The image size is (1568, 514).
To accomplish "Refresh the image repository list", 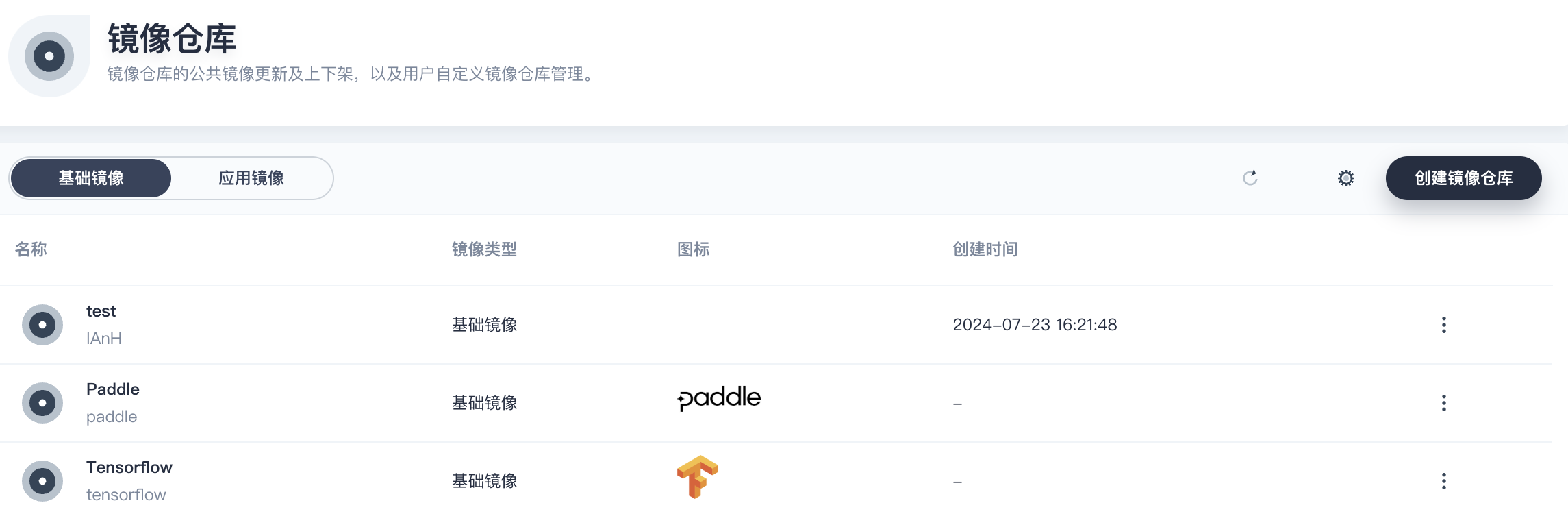I will 1250,178.
